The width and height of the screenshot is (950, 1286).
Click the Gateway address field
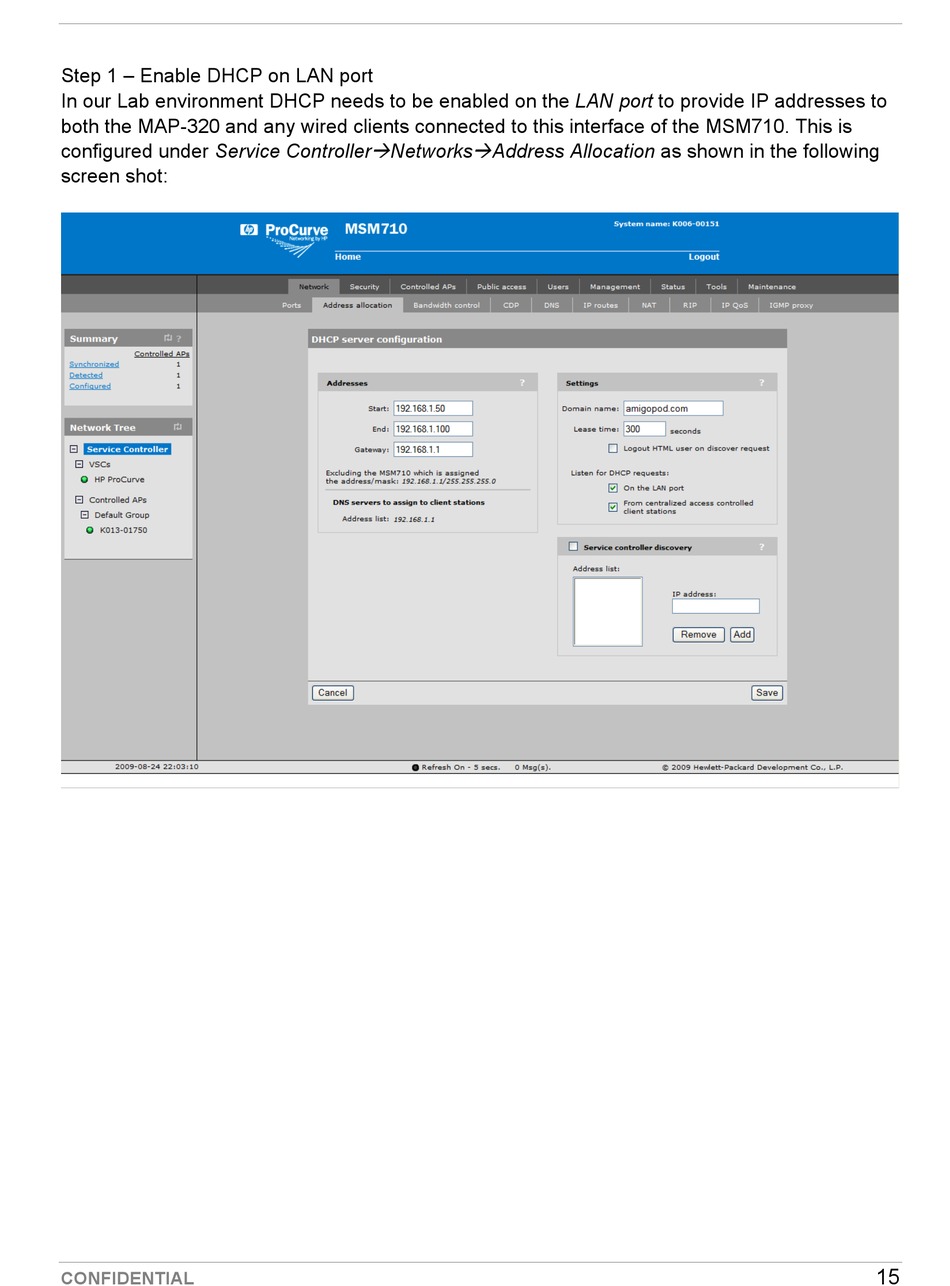[433, 450]
